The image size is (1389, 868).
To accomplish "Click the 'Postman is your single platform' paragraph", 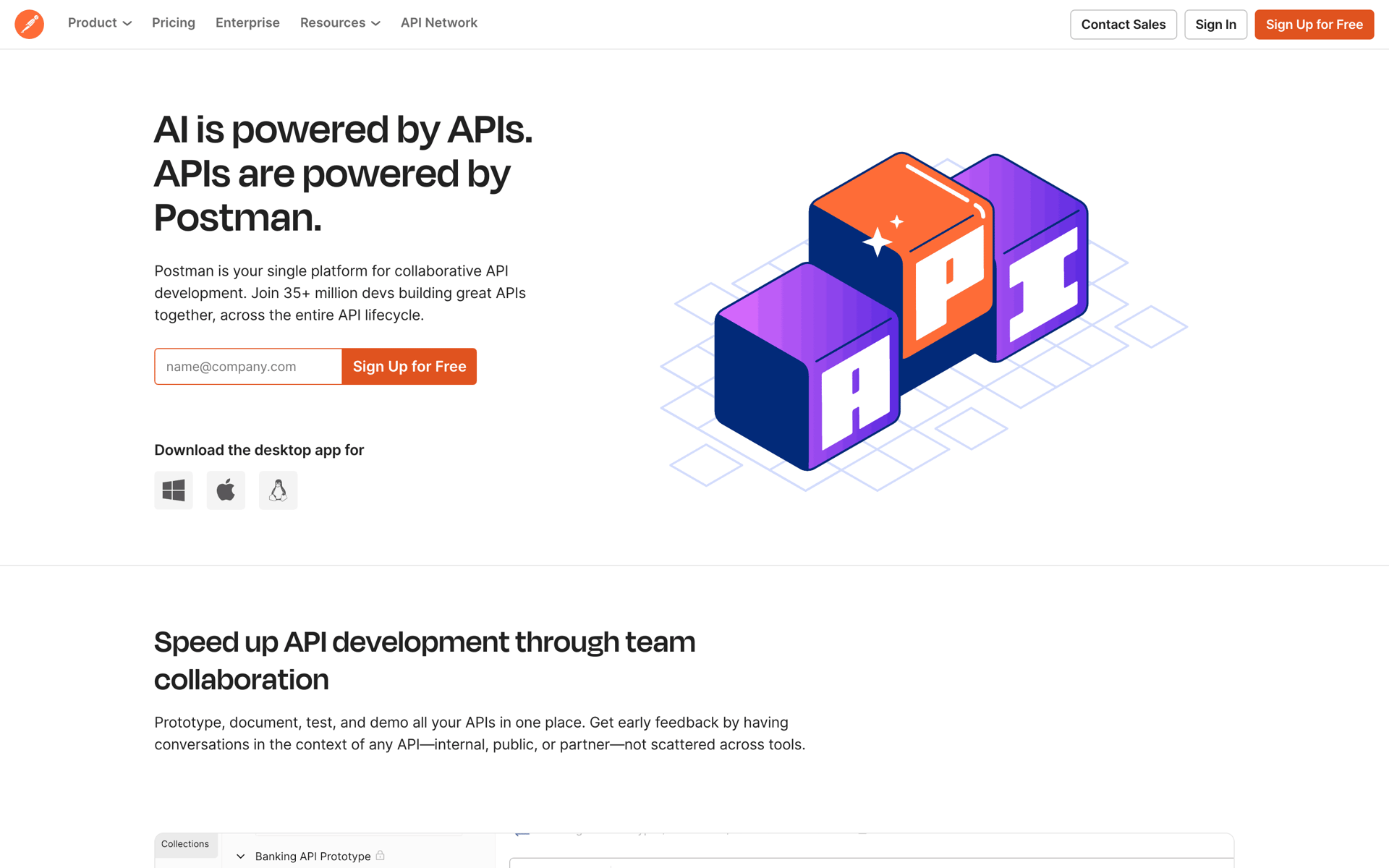I will click(340, 293).
